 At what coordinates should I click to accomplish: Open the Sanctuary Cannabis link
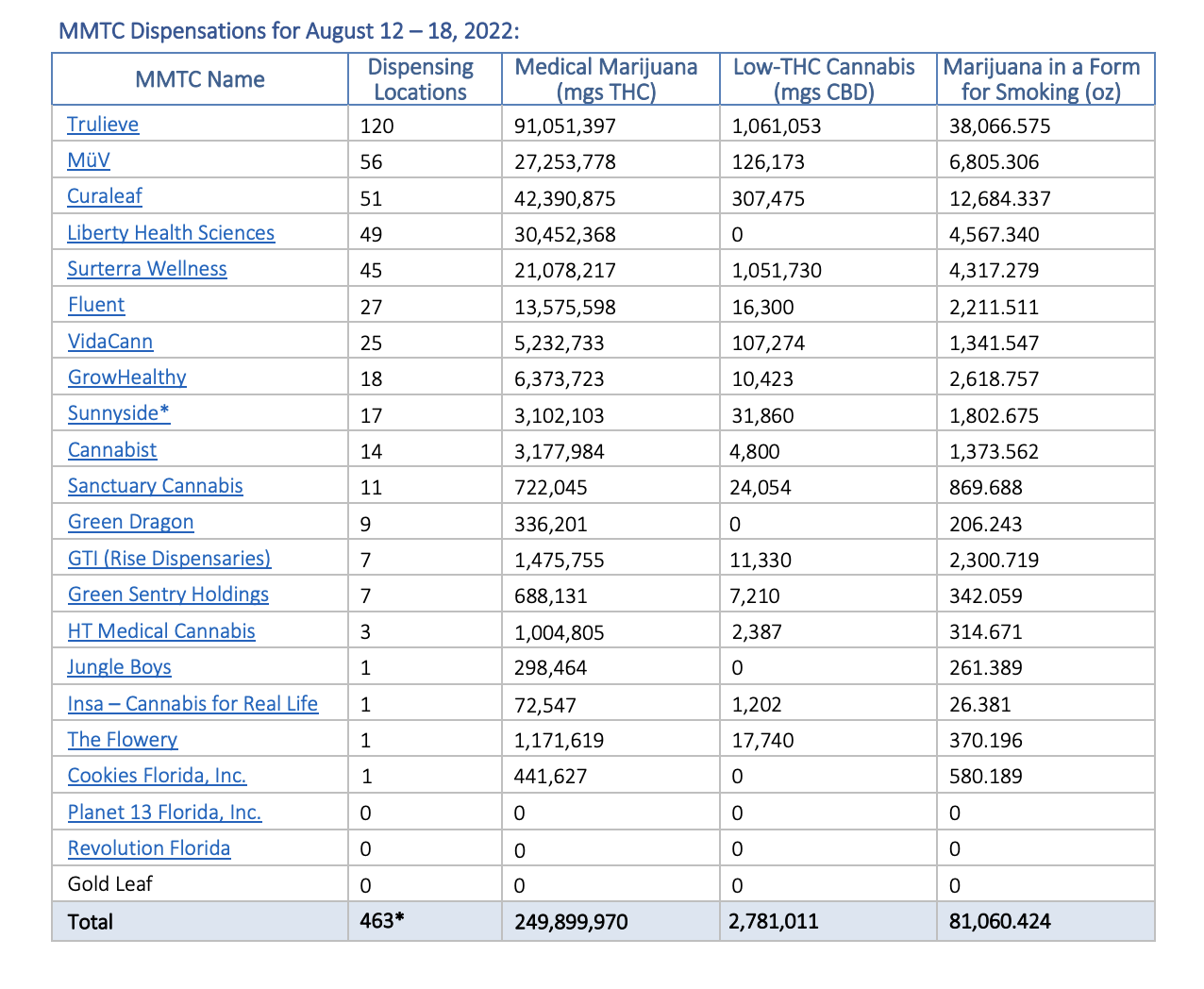pos(156,486)
